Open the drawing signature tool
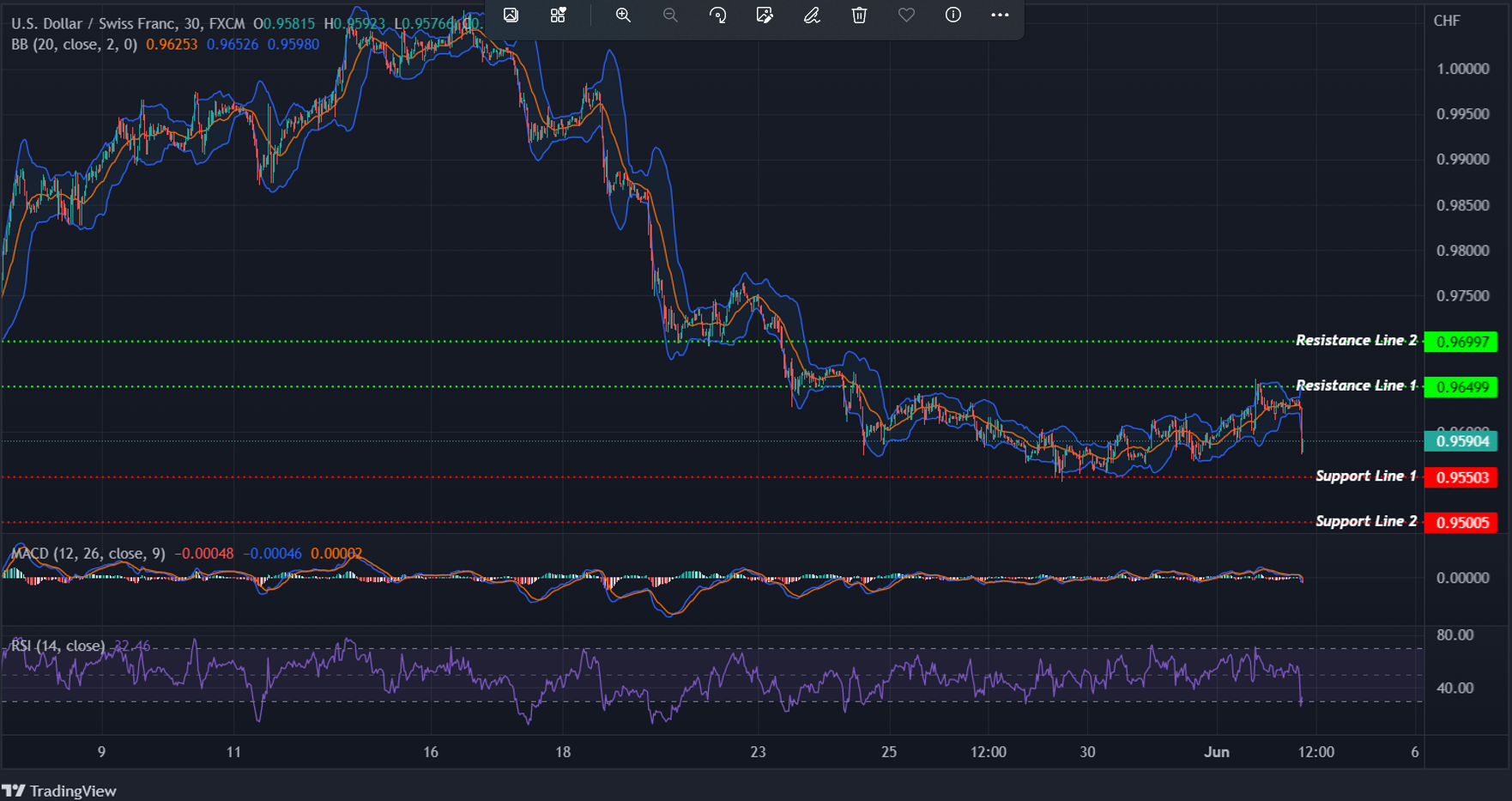The width and height of the screenshot is (1512, 801). click(812, 15)
